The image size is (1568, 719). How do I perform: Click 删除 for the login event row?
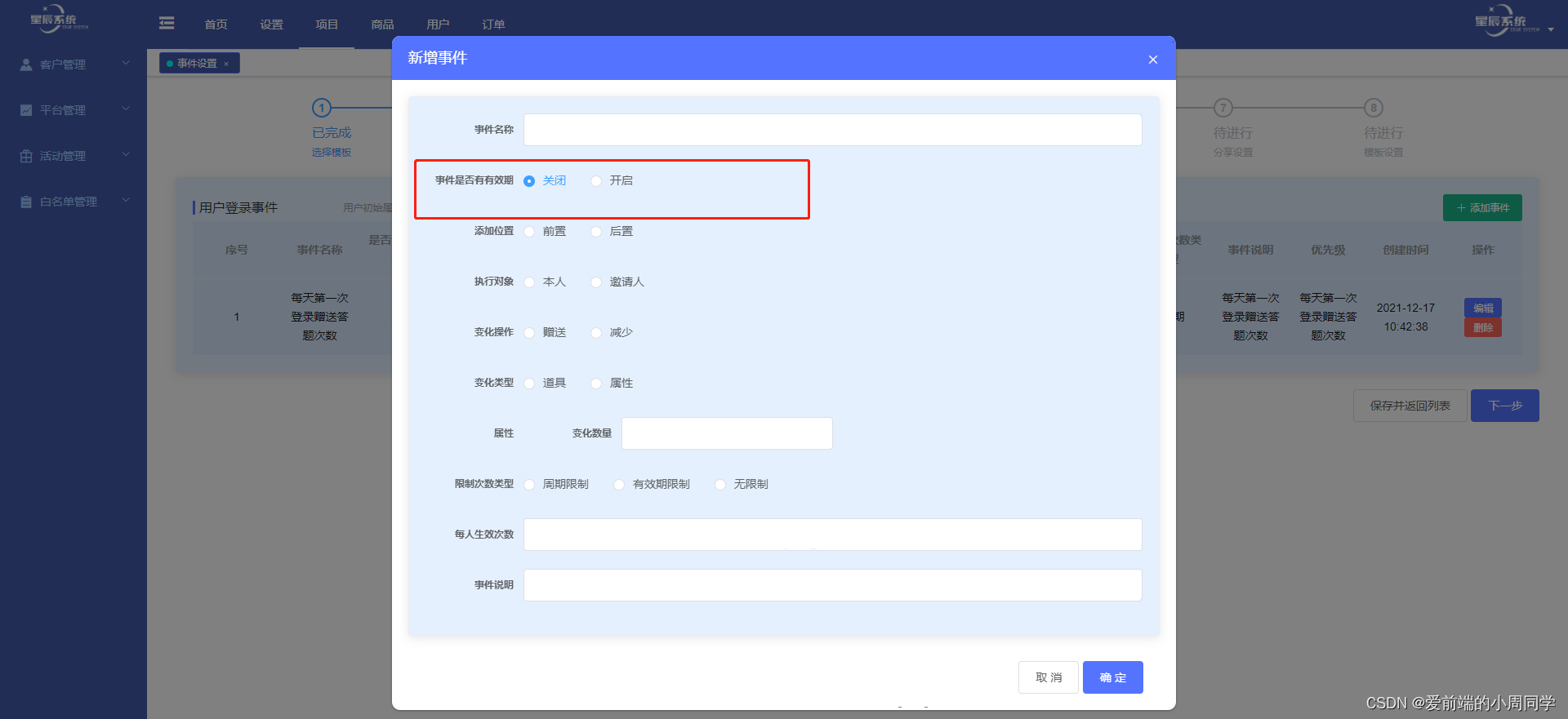[x=1483, y=327]
